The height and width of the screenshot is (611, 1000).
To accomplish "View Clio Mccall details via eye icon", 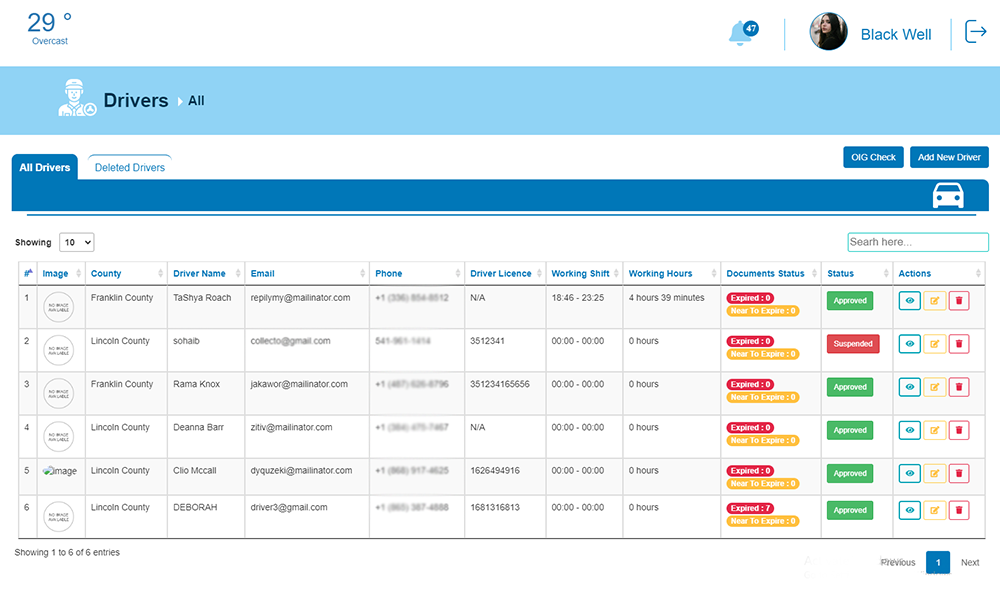I will 910,473.
